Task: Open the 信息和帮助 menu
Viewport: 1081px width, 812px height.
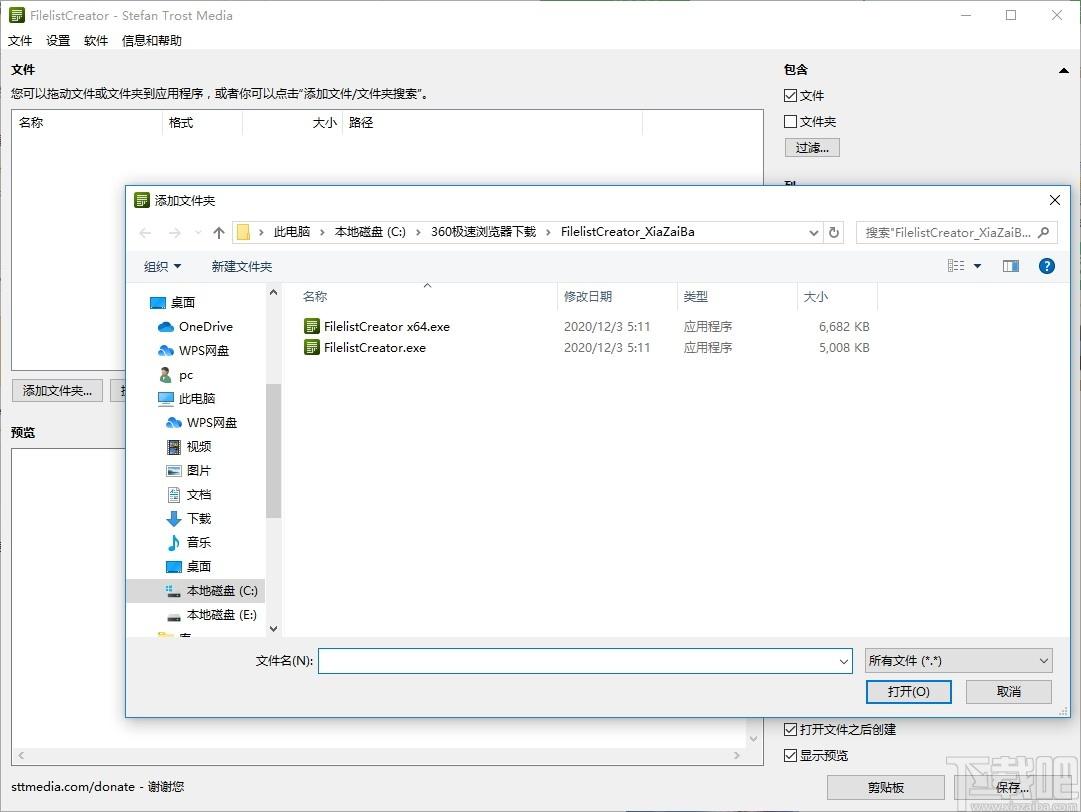Action: click(x=152, y=41)
